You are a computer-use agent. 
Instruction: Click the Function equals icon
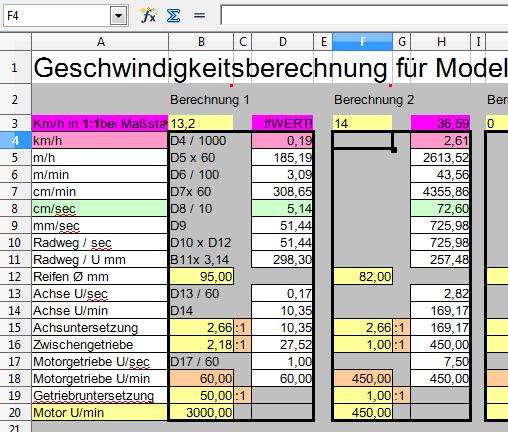(199, 15)
